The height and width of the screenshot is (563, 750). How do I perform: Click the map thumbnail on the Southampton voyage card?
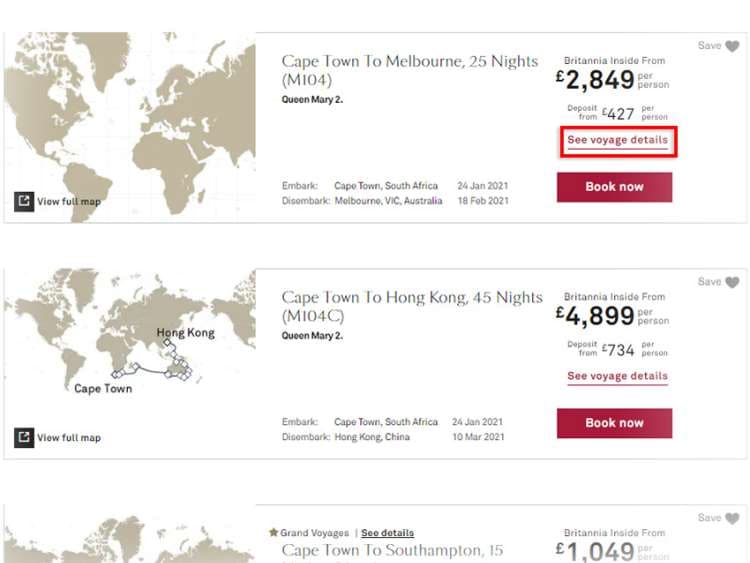130,540
